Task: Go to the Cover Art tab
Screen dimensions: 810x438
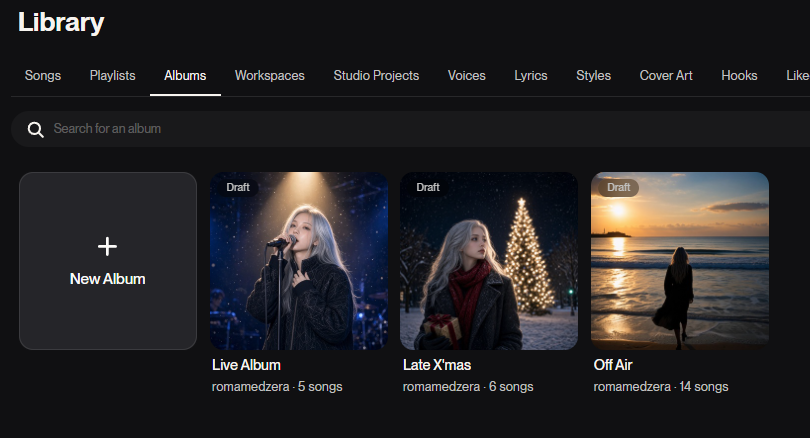Action: pos(666,75)
